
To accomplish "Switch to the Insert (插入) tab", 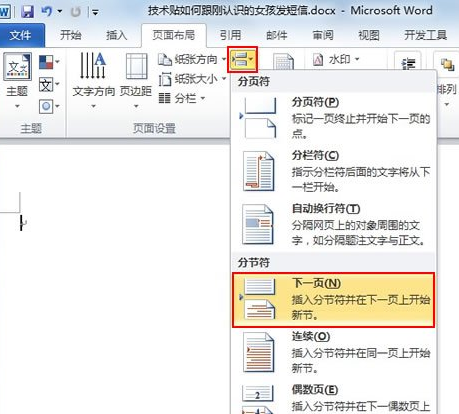I will click(x=117, y=35).
